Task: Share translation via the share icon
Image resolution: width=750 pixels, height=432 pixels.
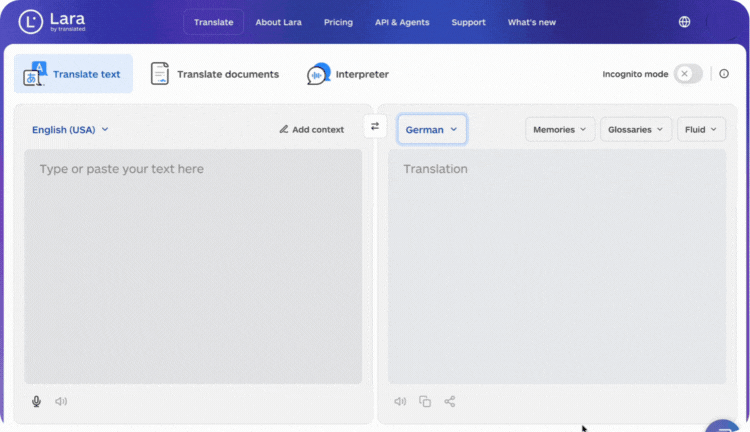Action: click(x=450, y=401)
